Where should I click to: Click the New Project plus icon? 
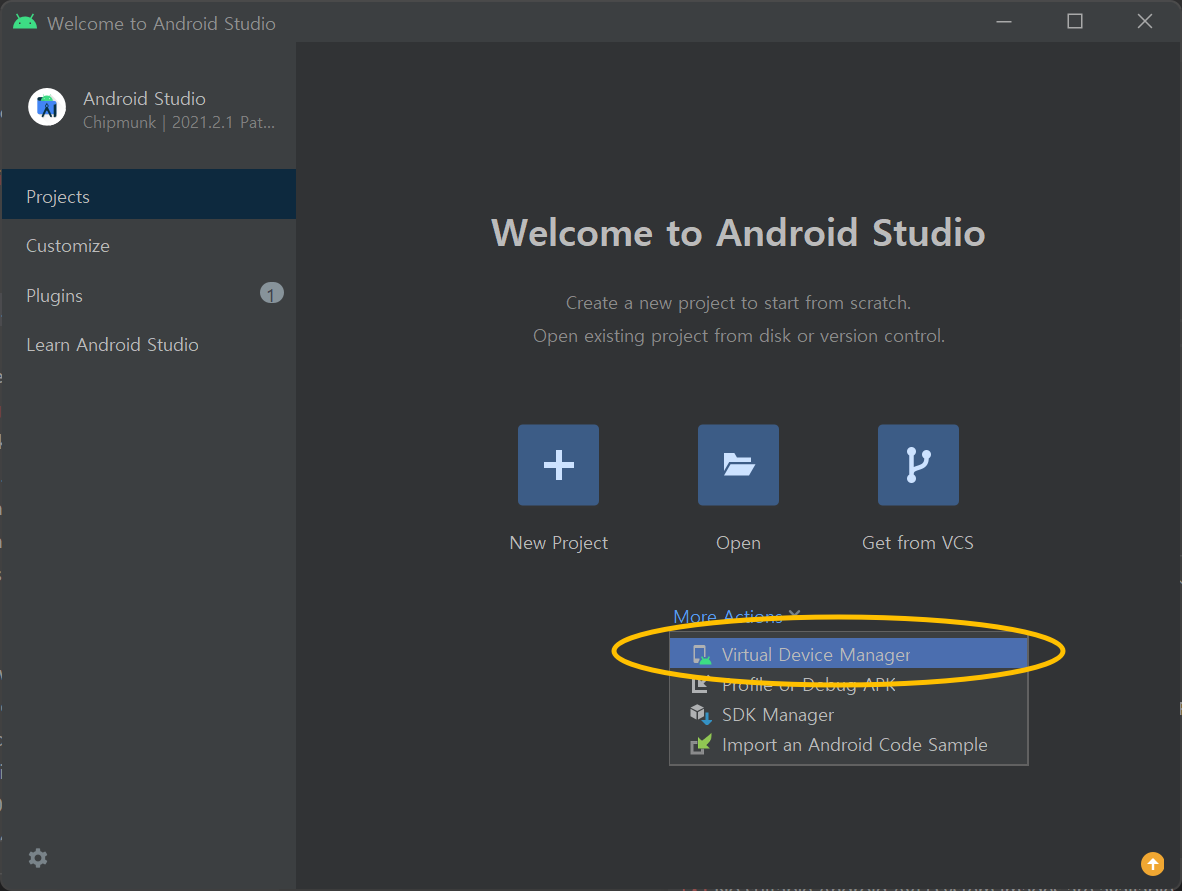558,464
